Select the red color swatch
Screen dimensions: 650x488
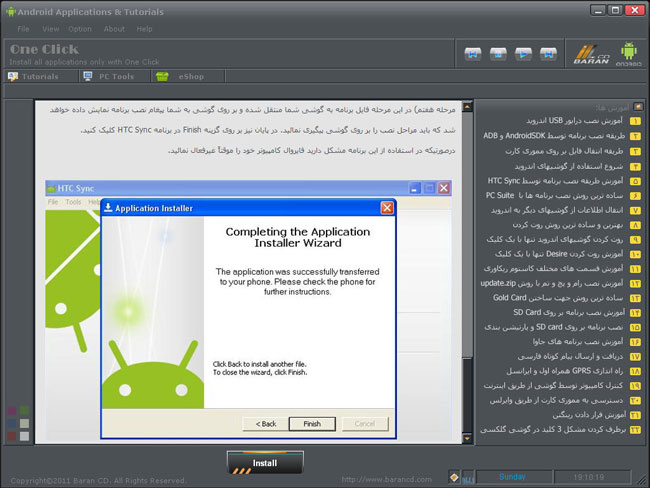coord(12,436)
